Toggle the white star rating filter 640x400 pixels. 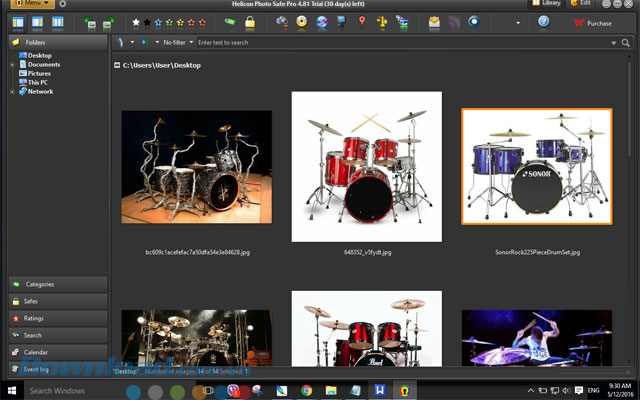click(136, 22)
